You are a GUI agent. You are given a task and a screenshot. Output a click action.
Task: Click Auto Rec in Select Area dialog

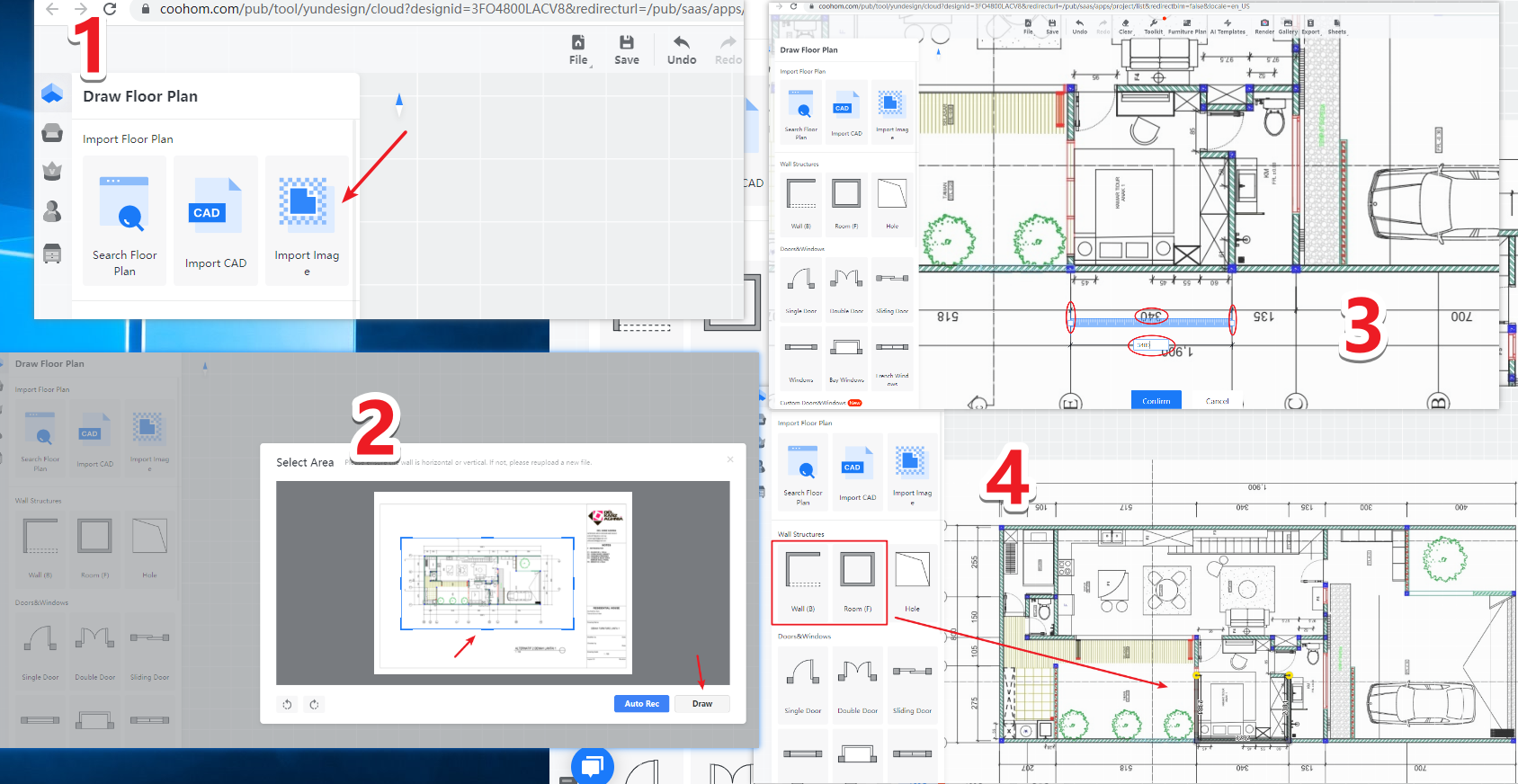pos(642,704)
